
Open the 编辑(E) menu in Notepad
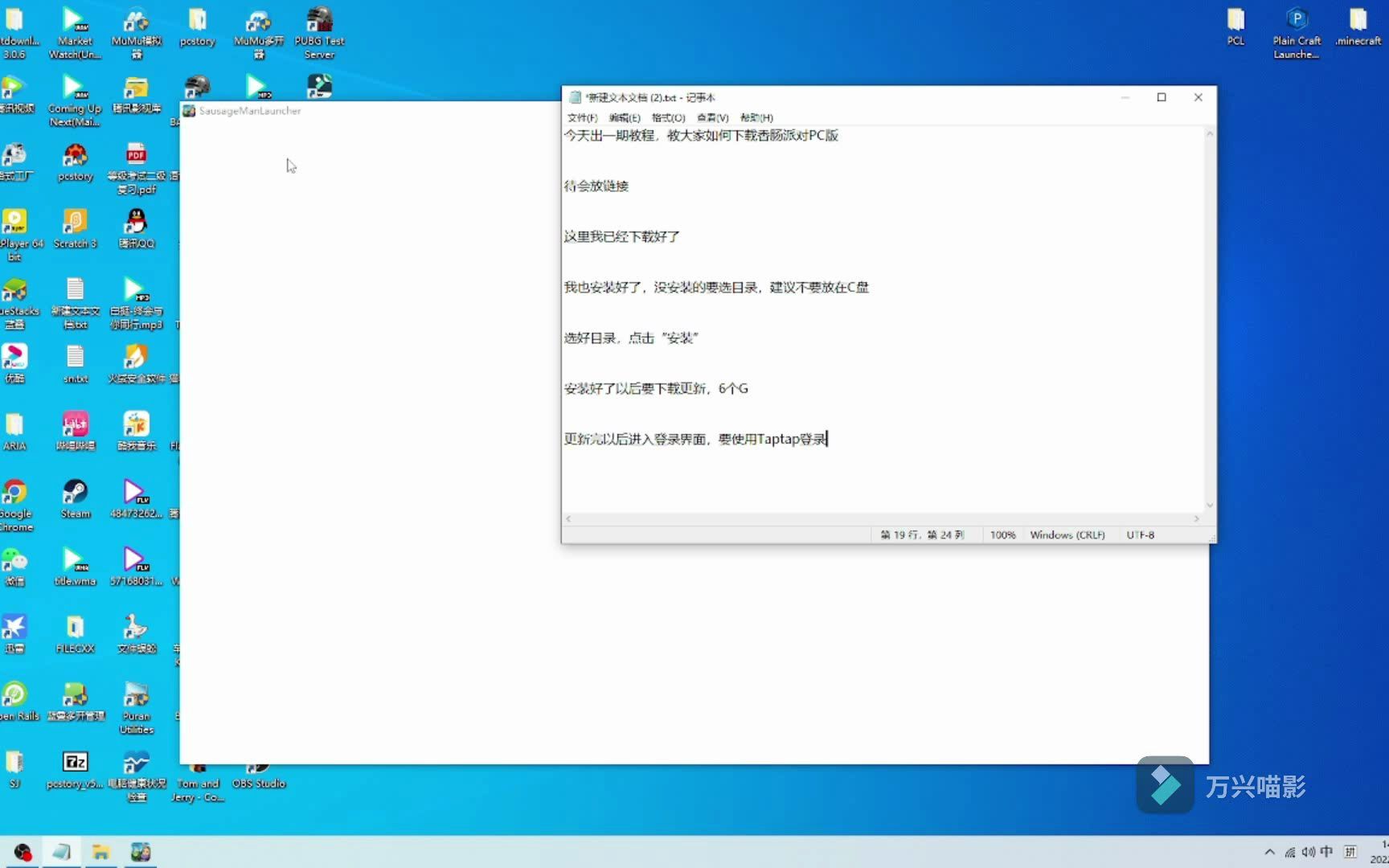coord(624,117)
